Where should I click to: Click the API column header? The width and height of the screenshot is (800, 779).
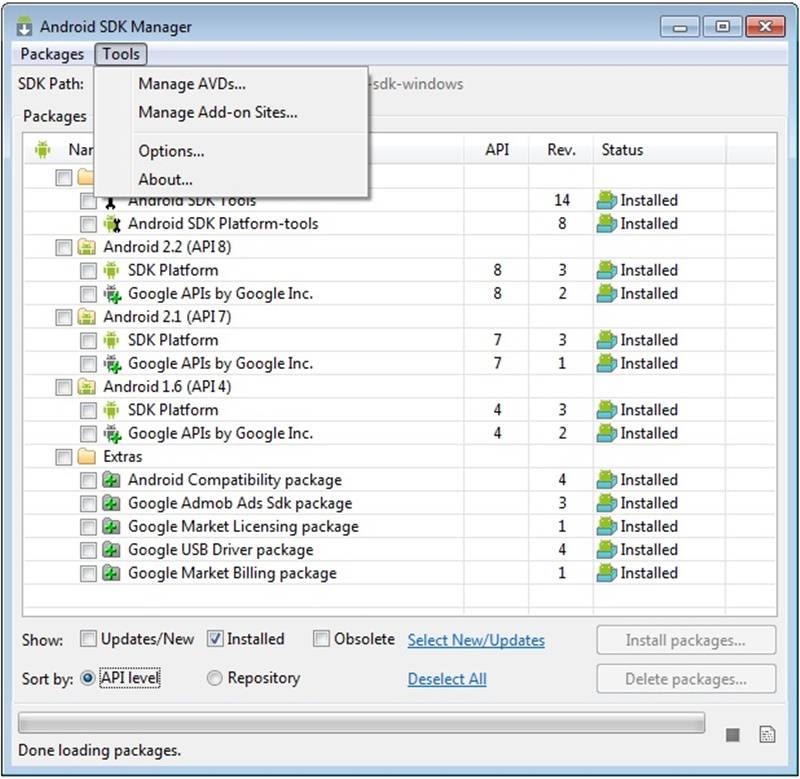point(497,150)
